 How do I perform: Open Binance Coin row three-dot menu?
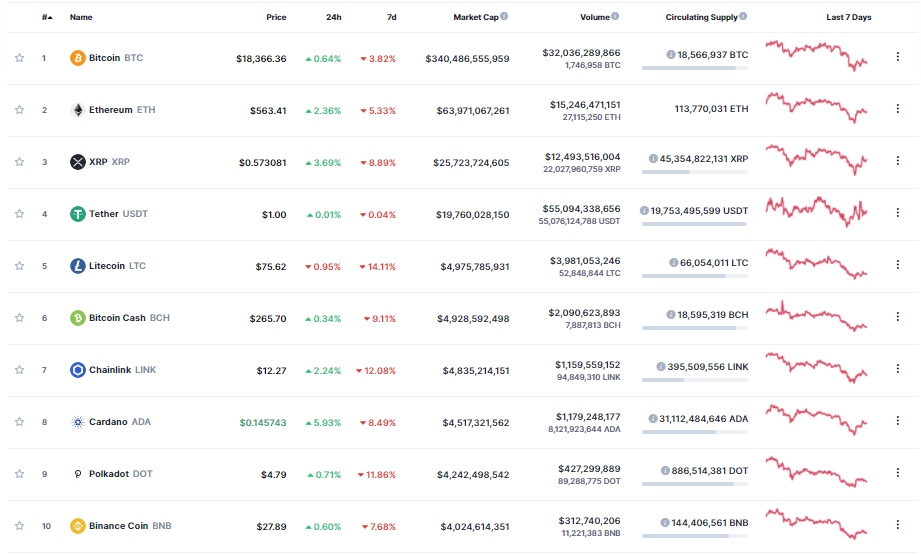[x=898, y=524]
